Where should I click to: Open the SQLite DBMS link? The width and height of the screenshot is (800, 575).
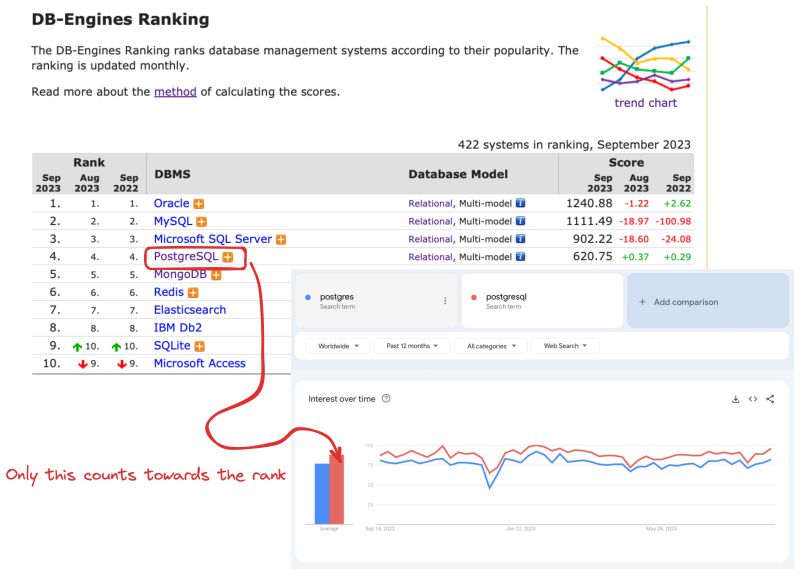(172, 345)
